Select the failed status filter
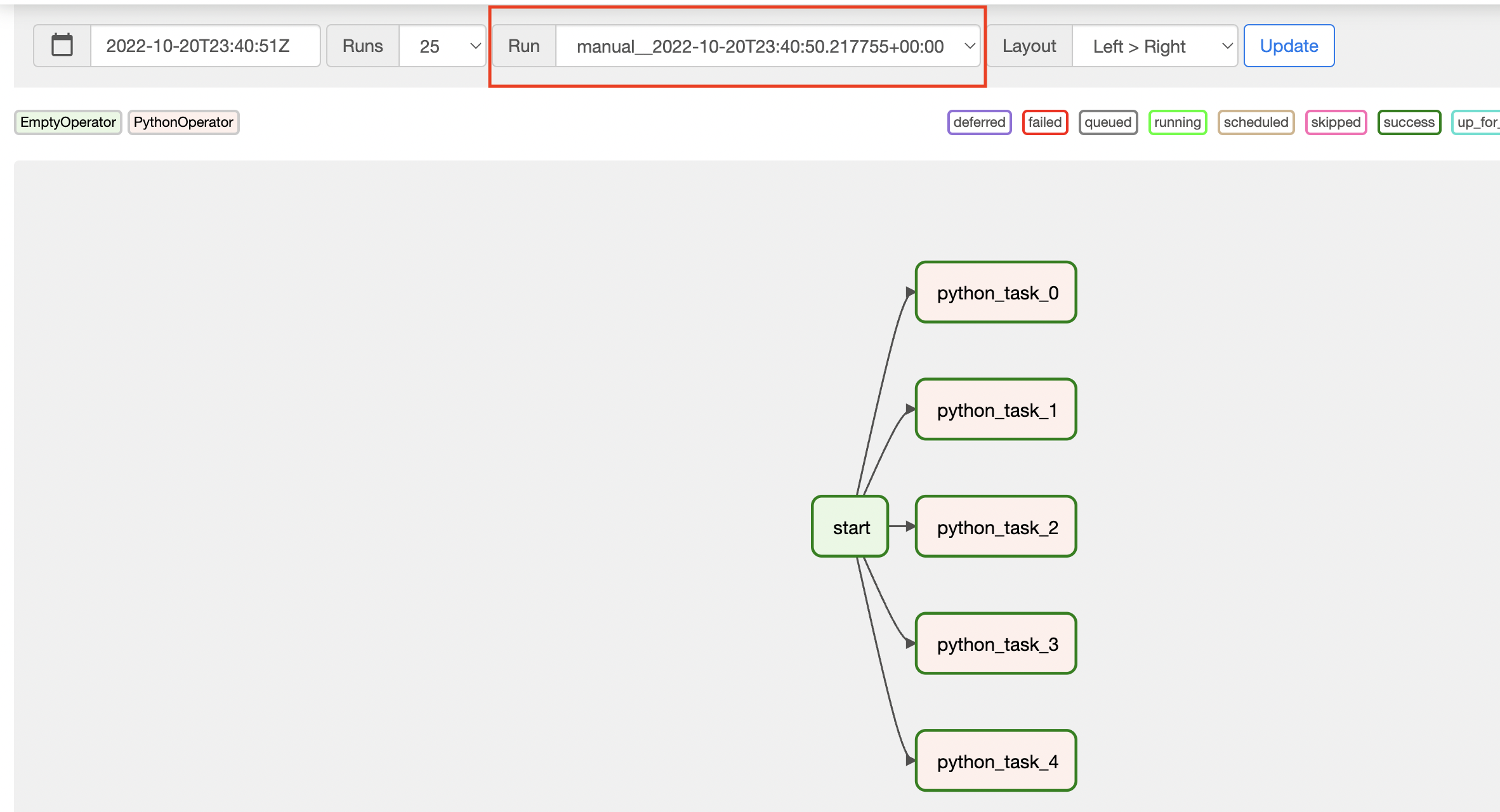Viewport: 1500px width, 812px height. [x=1044, y=122]
